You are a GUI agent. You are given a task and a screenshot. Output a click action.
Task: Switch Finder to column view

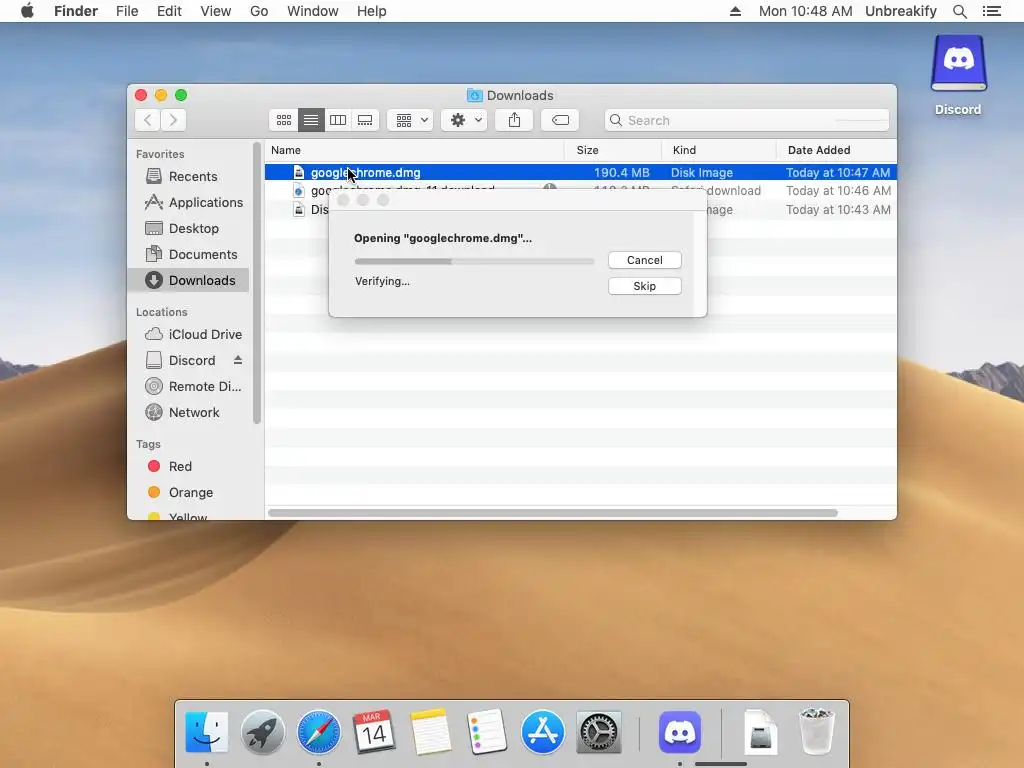pyautogui.click(x=338, y=120)
